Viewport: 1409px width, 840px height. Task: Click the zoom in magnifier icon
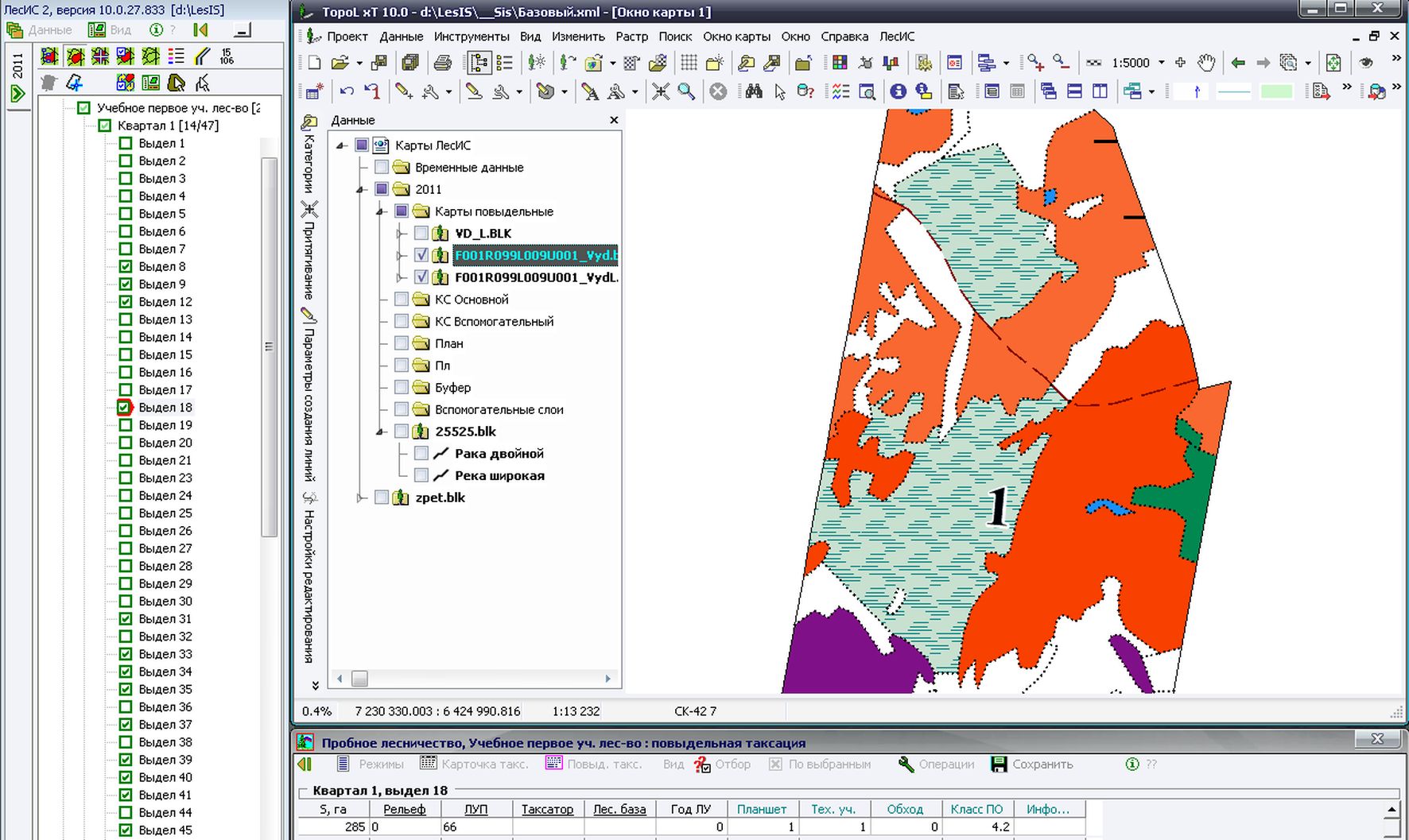[1034, 63]
